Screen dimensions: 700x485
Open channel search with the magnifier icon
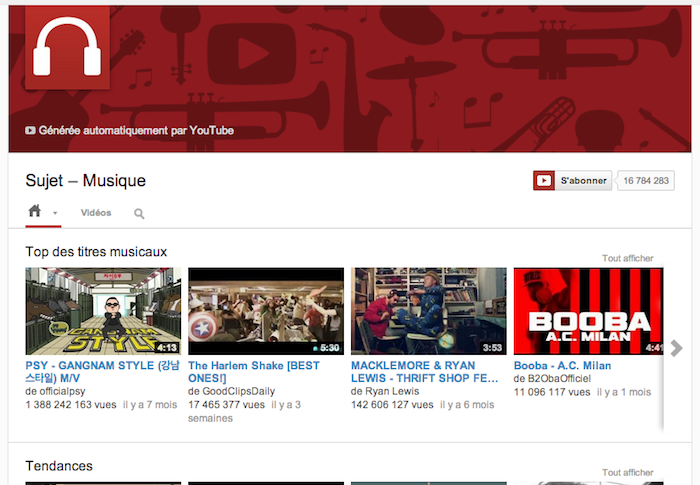click(x=139, y=213)
